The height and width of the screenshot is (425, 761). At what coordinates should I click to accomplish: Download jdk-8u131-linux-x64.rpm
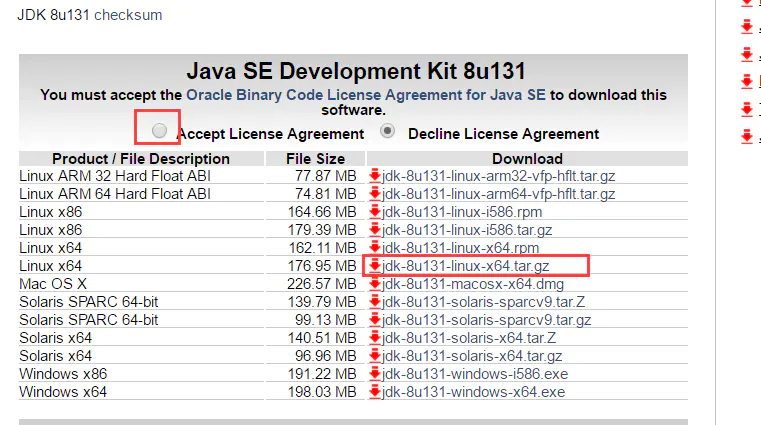[x=461, y=247]
